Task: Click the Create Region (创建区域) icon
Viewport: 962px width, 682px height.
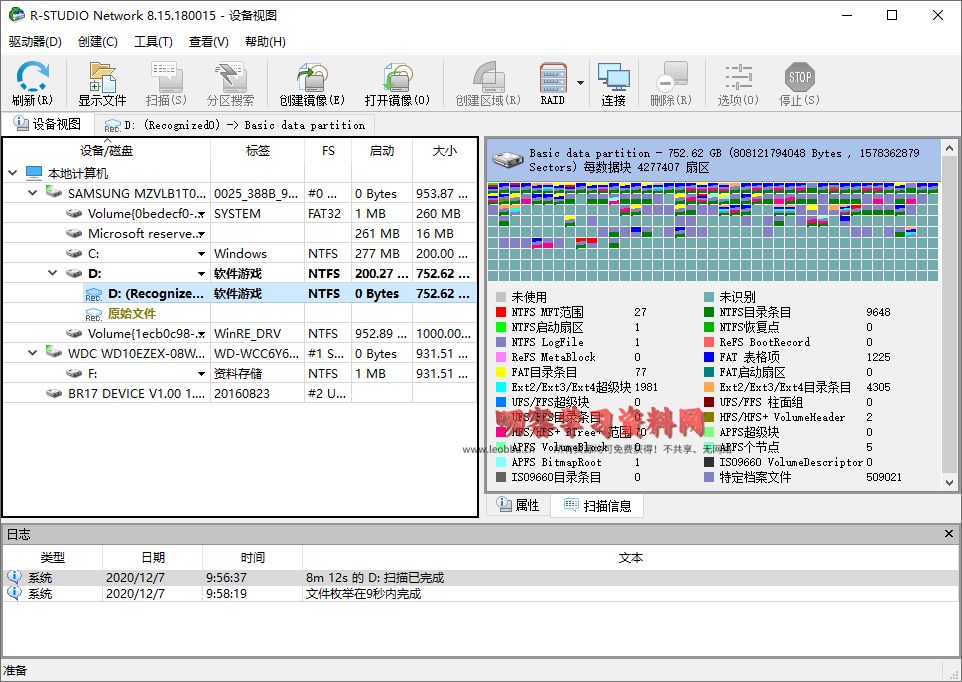Action: [488, 77]
